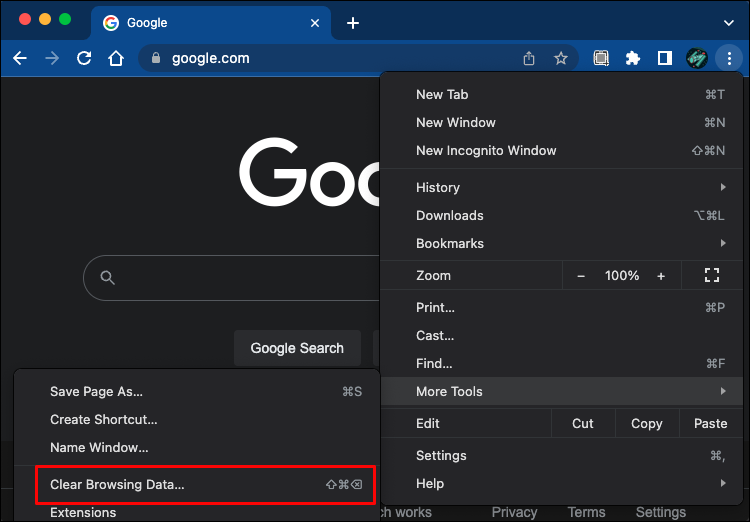Bookmark this page with the star icon
750x522 pixels.
561,59
